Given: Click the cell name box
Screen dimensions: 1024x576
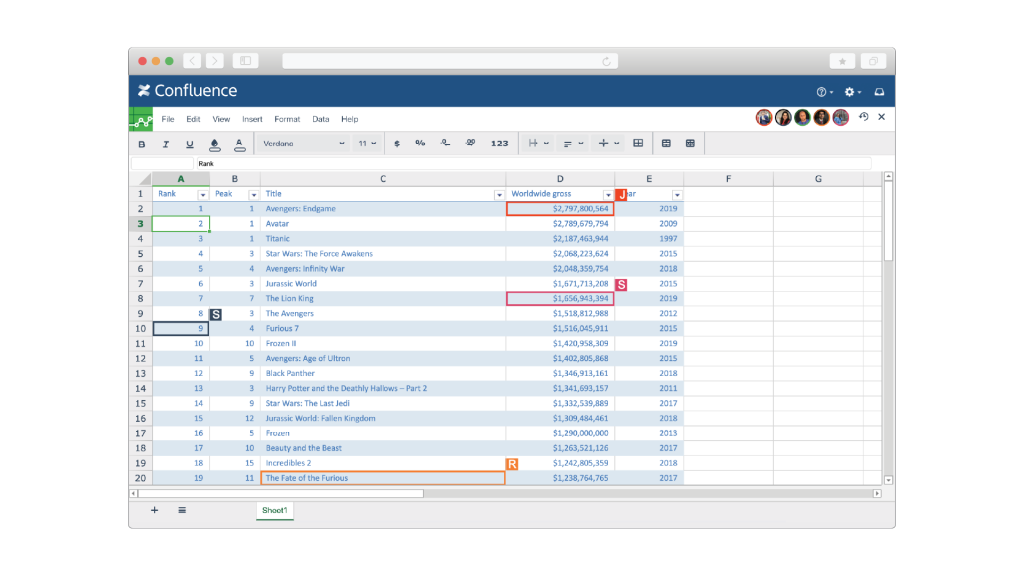Looking at the screenshot, I should click(x=162, y=163).
